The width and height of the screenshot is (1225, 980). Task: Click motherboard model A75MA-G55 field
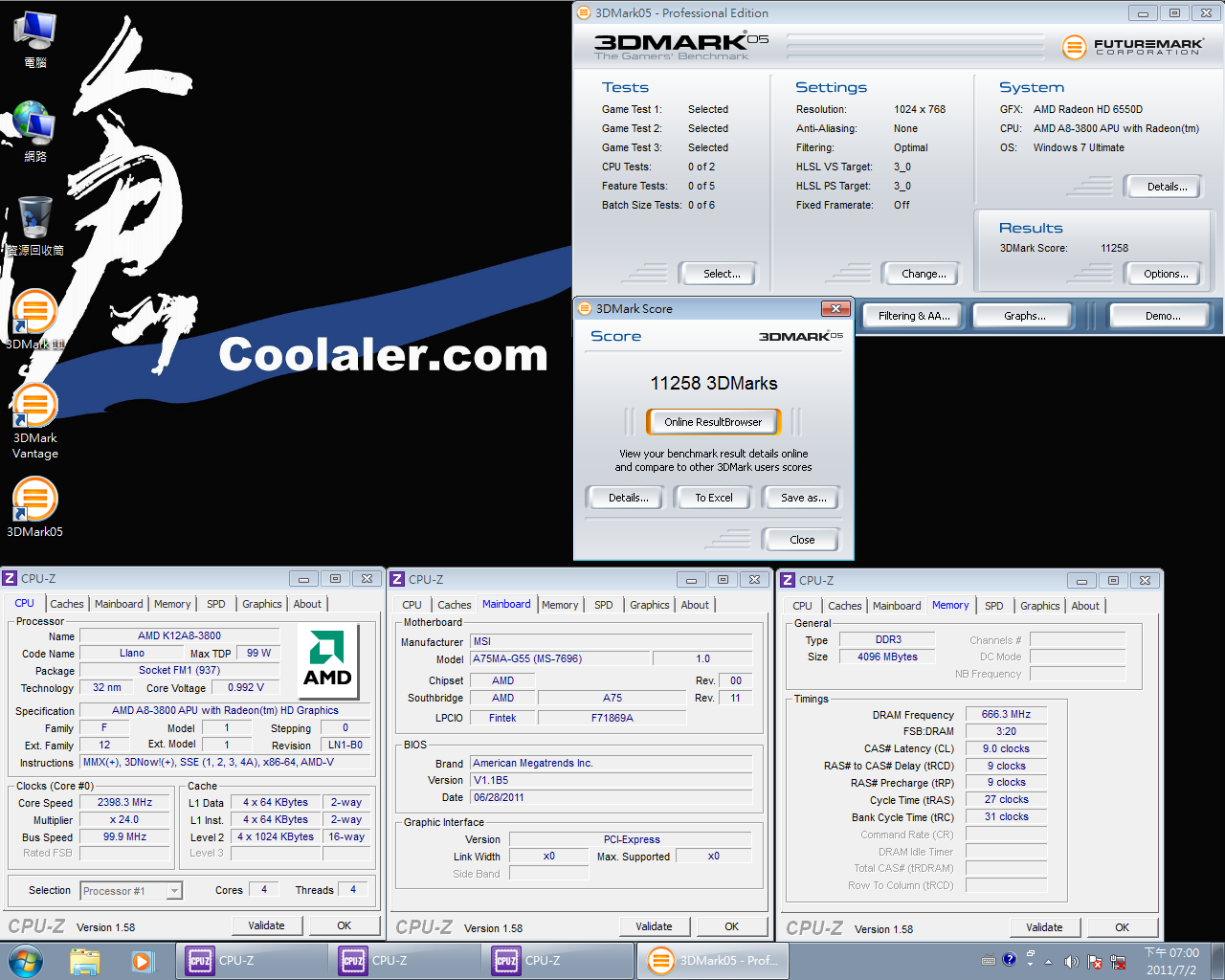(x=560, y=658)
